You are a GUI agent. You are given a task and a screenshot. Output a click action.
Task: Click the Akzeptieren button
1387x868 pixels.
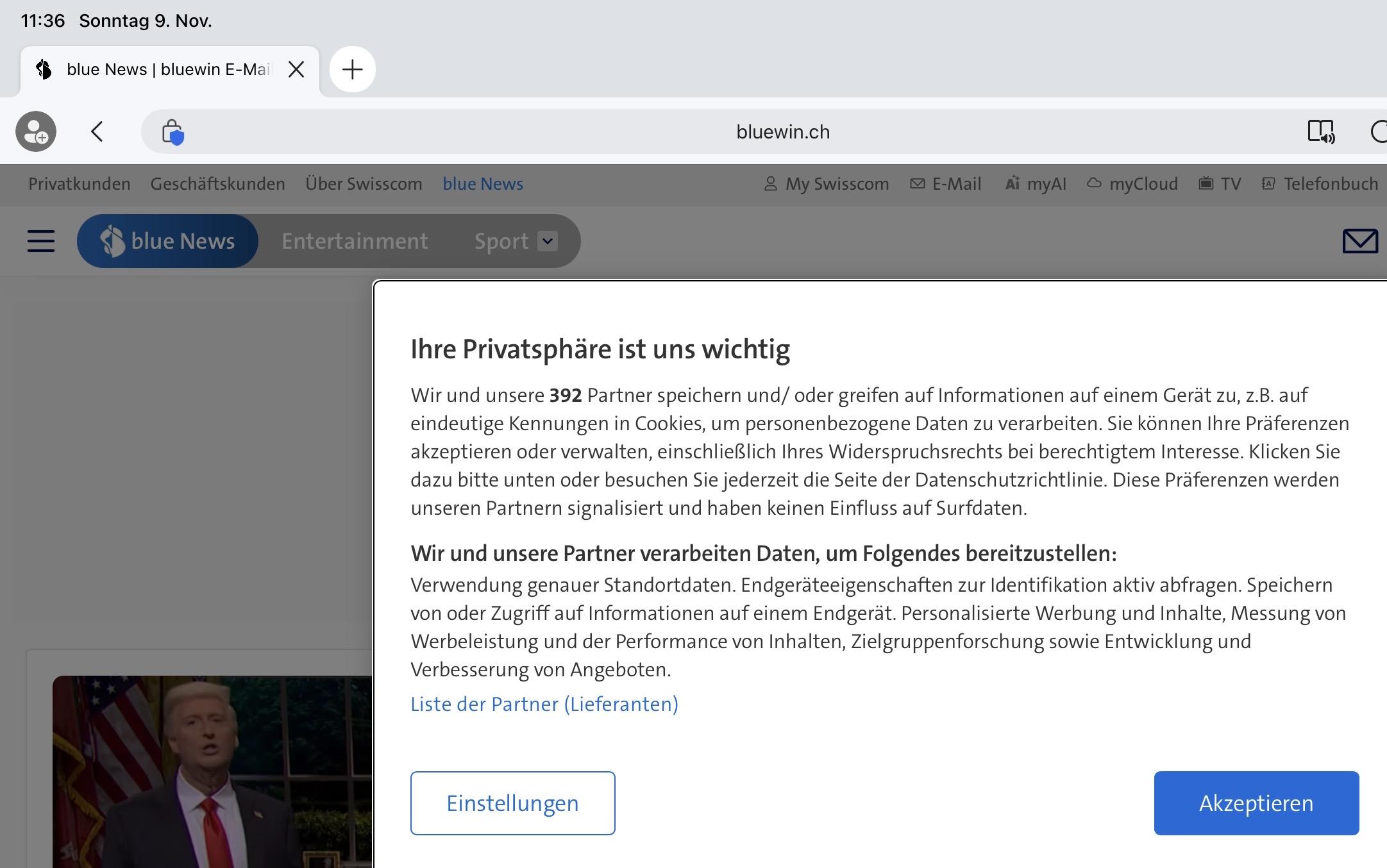[1256, 803]
